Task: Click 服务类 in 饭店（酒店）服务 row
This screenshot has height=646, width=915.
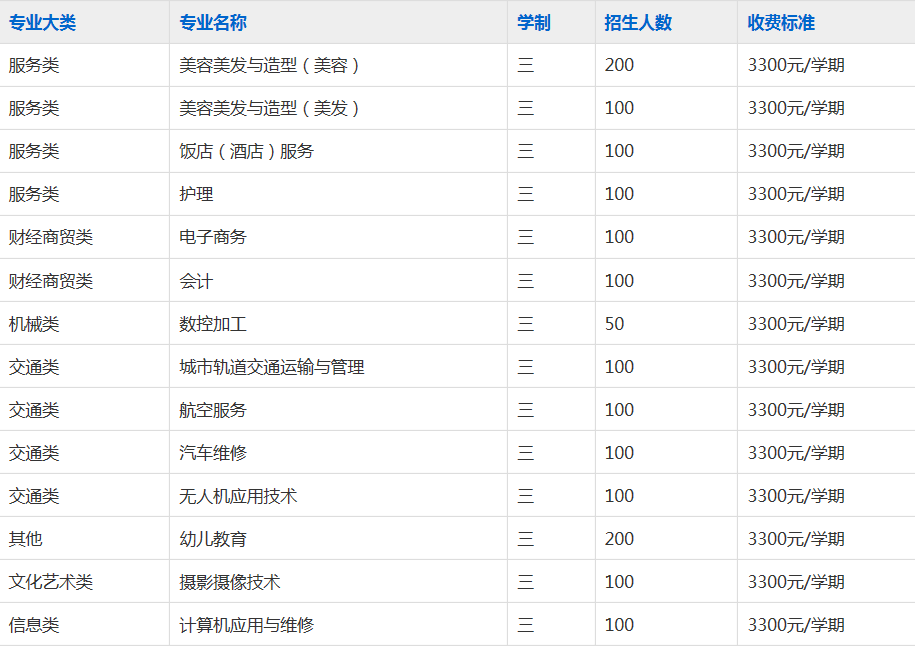Action: [x=34, y=151]
